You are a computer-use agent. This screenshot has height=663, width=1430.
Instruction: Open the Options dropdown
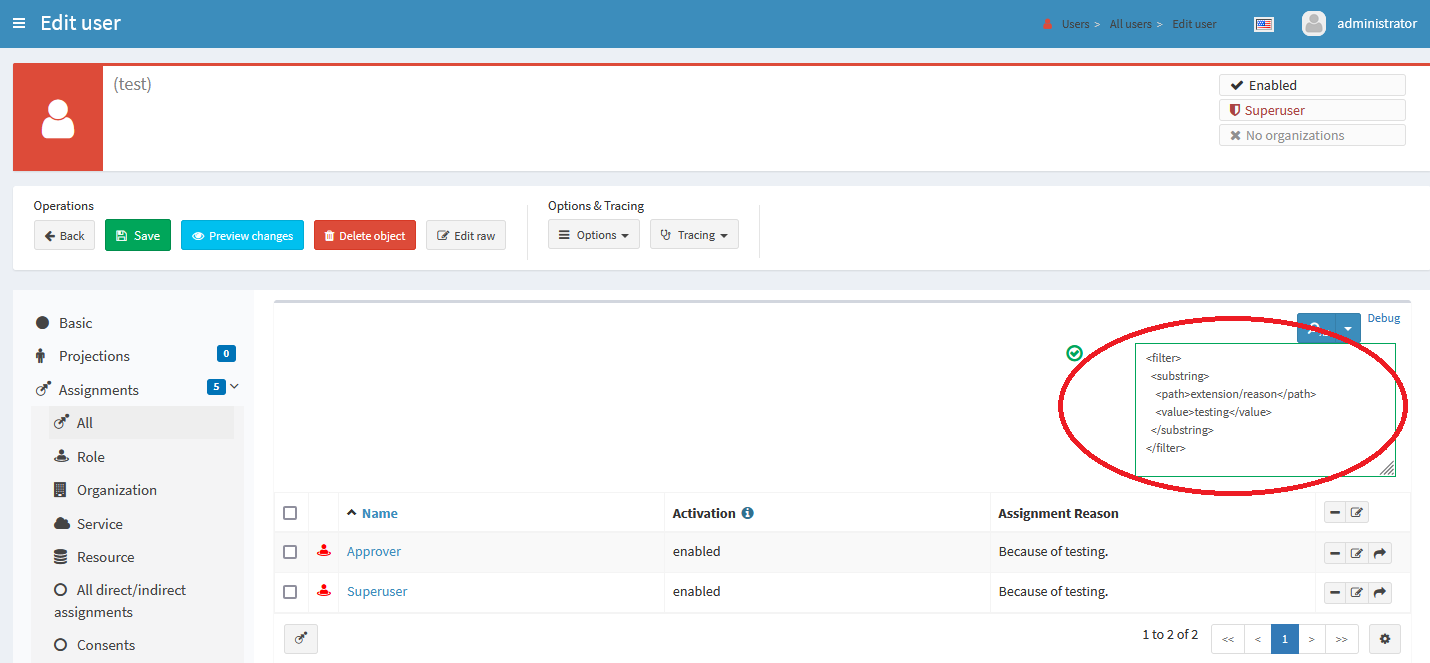coord(594,234)
